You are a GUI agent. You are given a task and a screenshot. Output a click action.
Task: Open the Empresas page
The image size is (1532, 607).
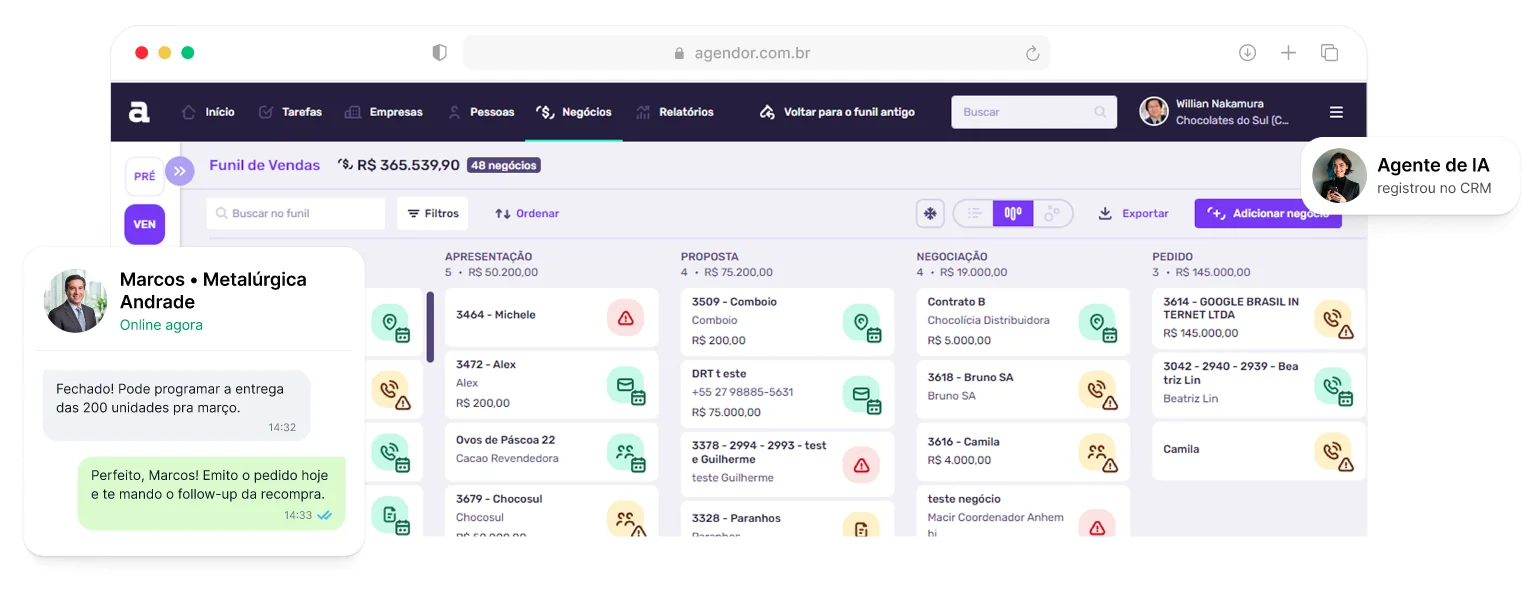tap(383, 112)
